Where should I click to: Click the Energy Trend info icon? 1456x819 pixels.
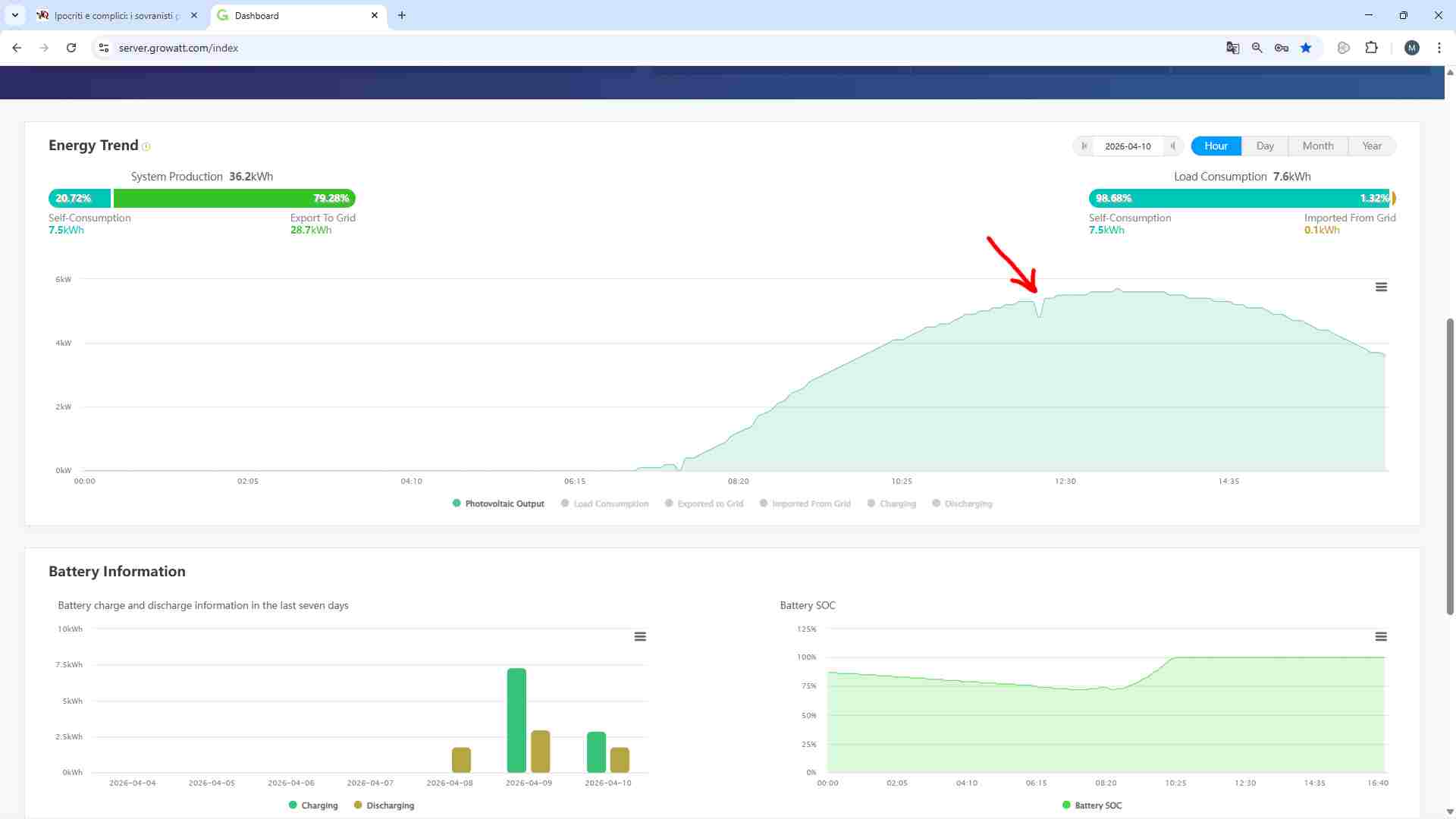click(146, 146)
